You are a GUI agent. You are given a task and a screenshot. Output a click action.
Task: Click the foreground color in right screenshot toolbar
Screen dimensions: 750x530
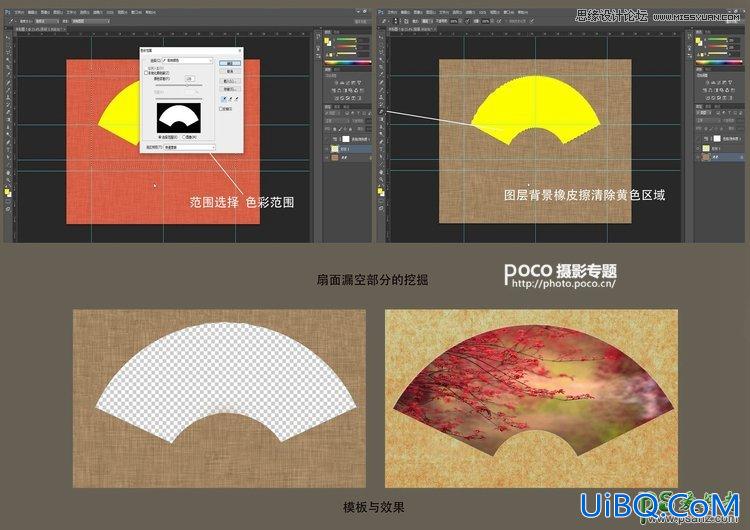380,191
